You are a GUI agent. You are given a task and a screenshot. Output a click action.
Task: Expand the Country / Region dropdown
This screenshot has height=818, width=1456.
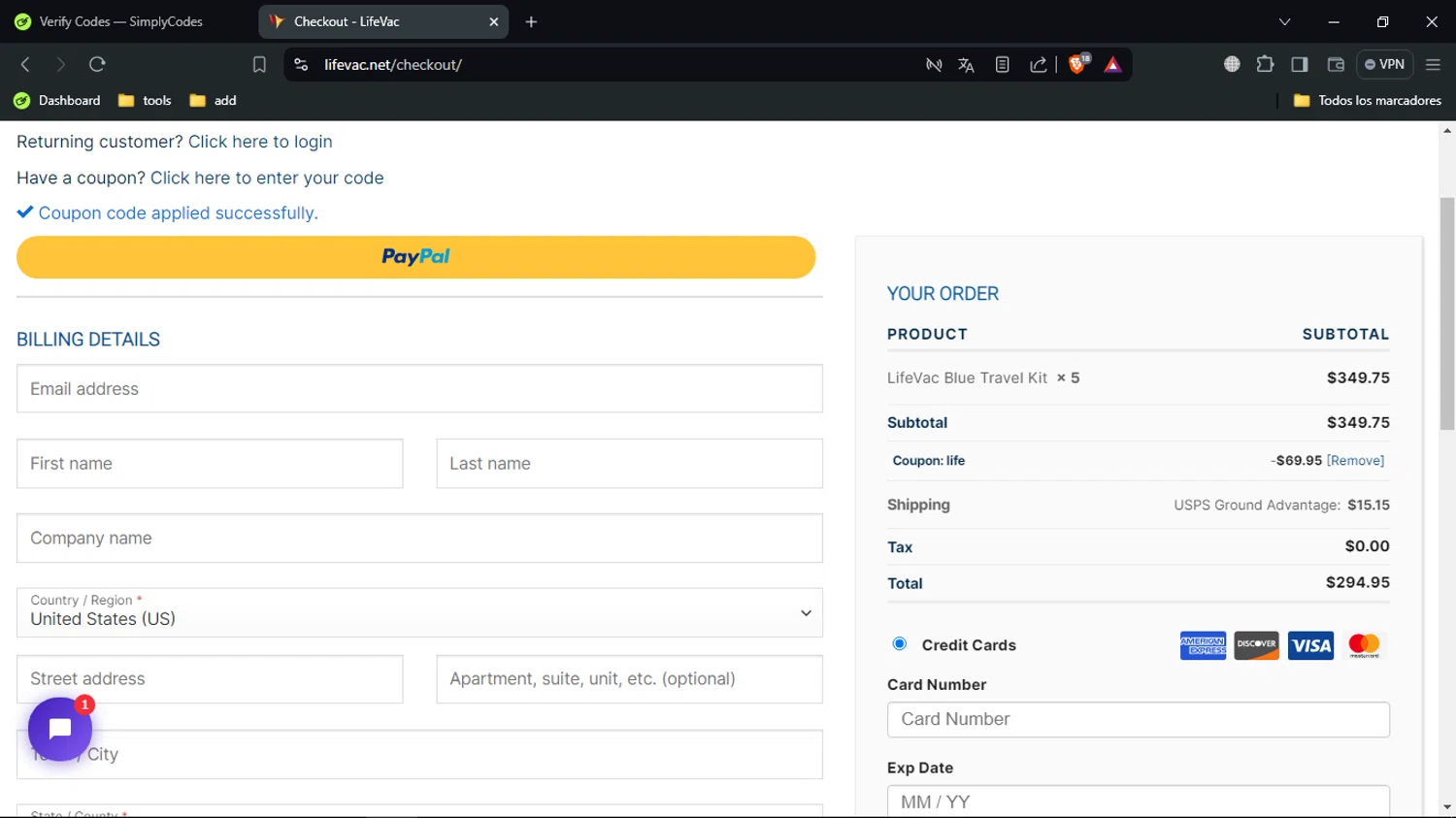(419, 612)
